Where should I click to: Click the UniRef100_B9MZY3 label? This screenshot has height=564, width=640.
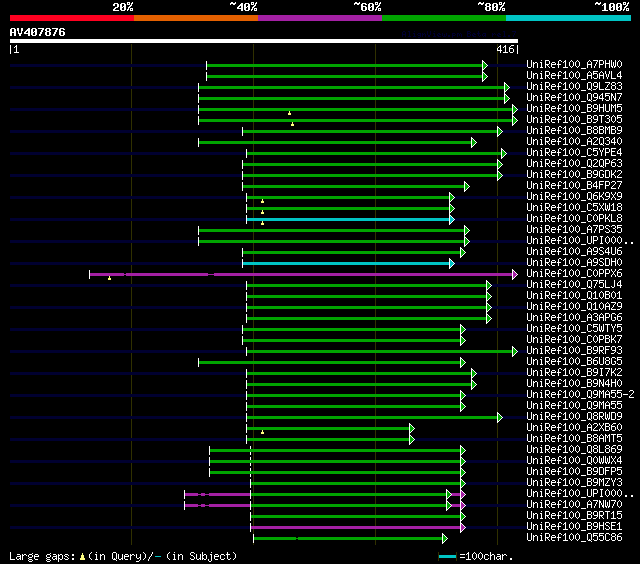tap(574, 483)
